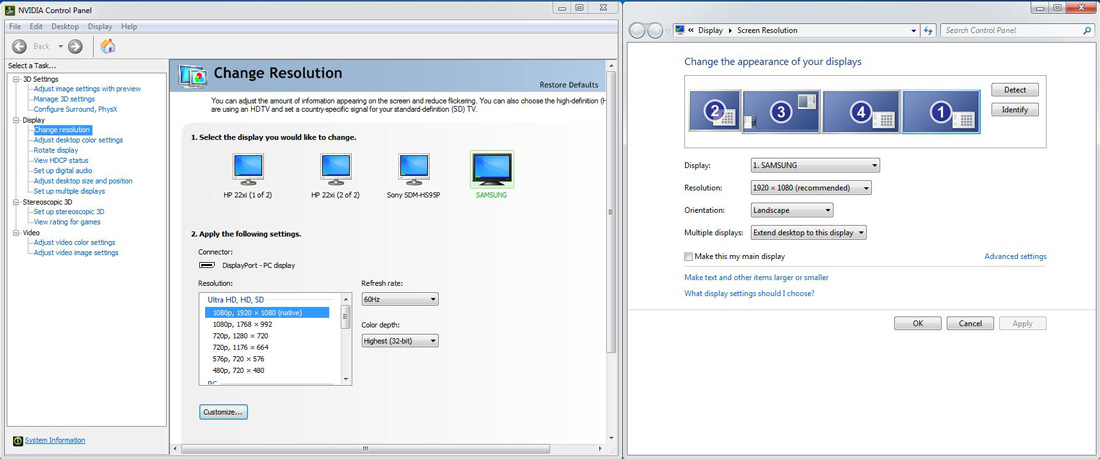Select display 1 thumbnail in Screen Resolution
Image resolution: width=1100 pixels, height=459 pixels.
[941, 111]
